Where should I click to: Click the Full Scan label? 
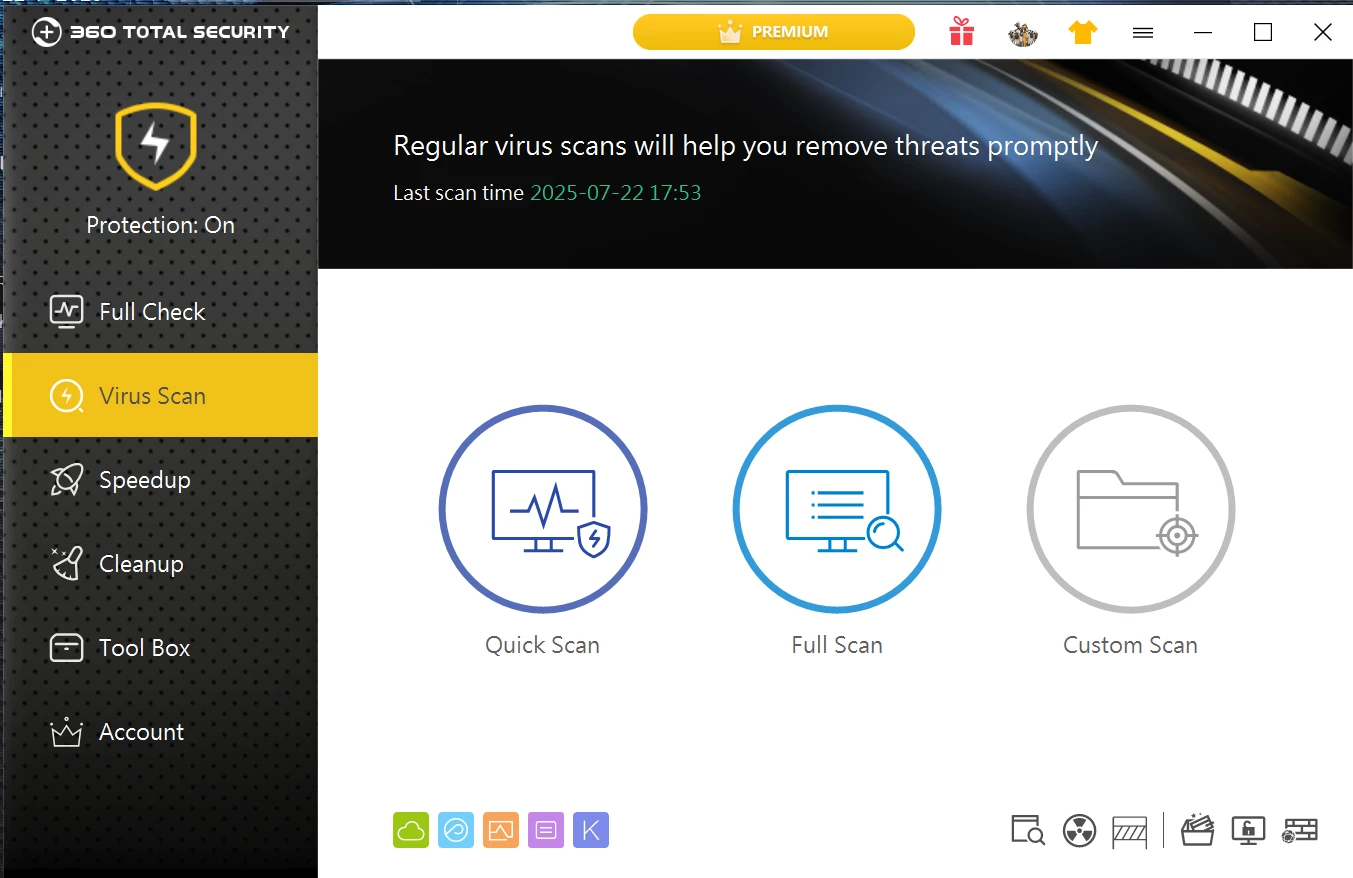[837, 645]
